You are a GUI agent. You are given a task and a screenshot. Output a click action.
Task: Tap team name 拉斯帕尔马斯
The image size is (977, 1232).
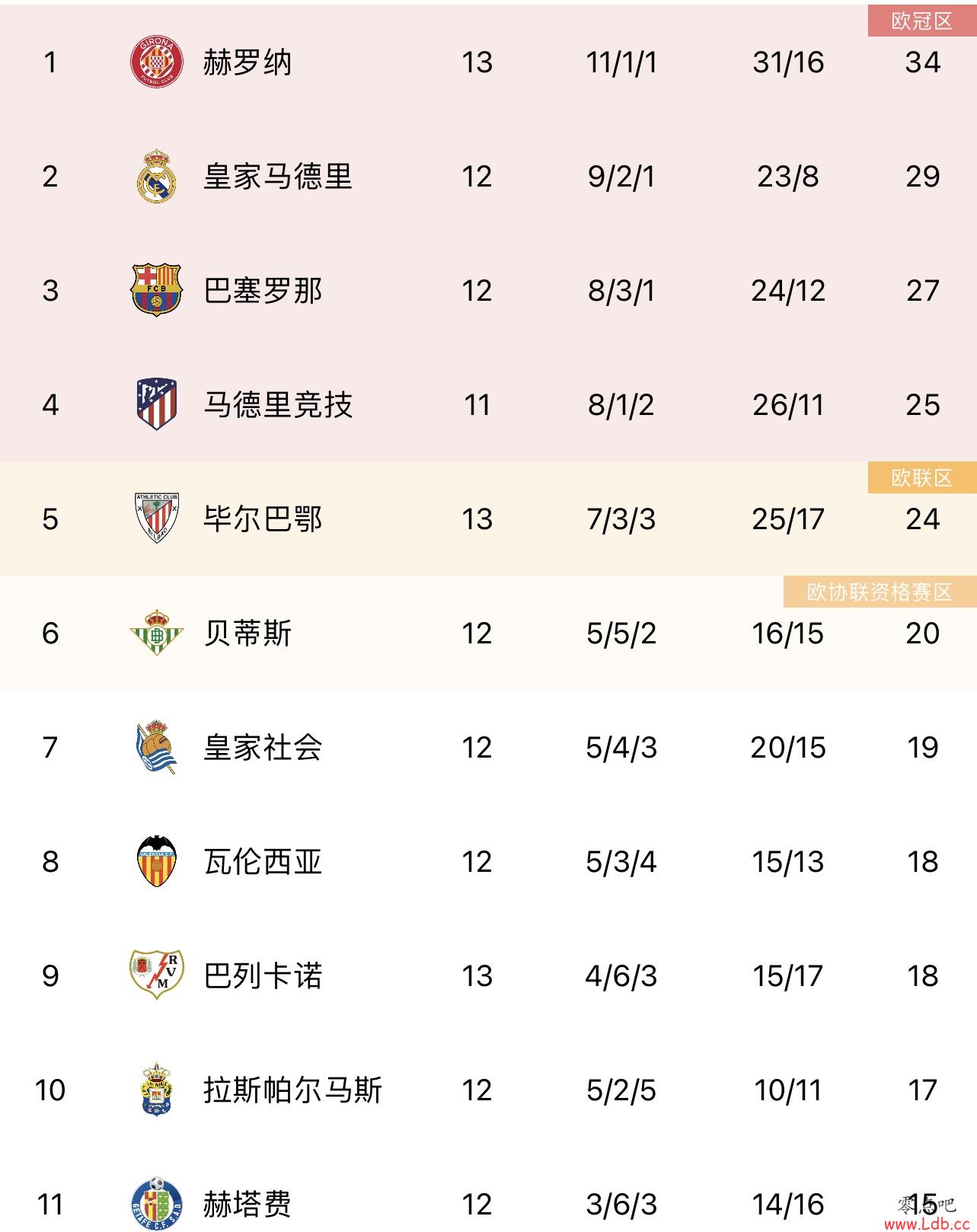292,1090
